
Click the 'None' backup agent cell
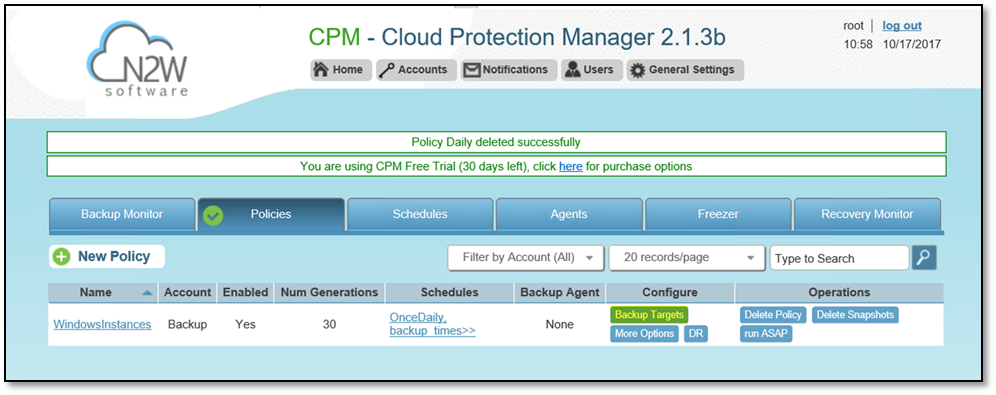click(560, 325)
